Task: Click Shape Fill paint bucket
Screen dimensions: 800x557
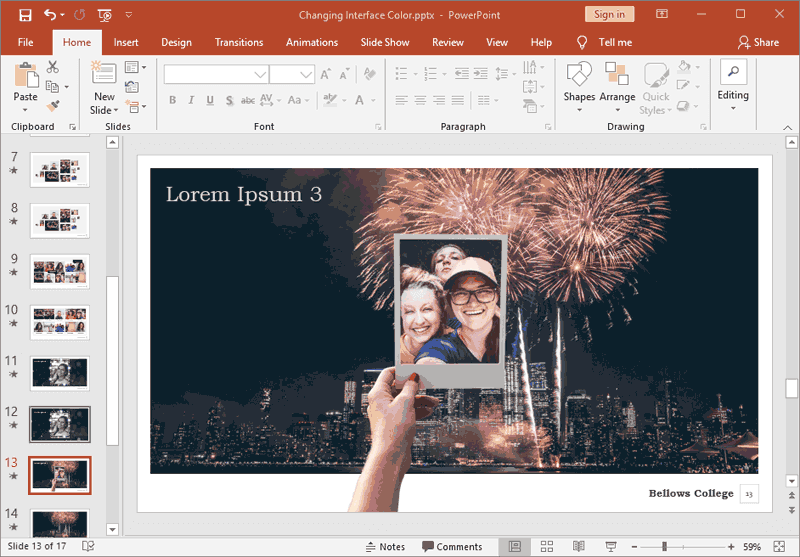Action: 684,66
